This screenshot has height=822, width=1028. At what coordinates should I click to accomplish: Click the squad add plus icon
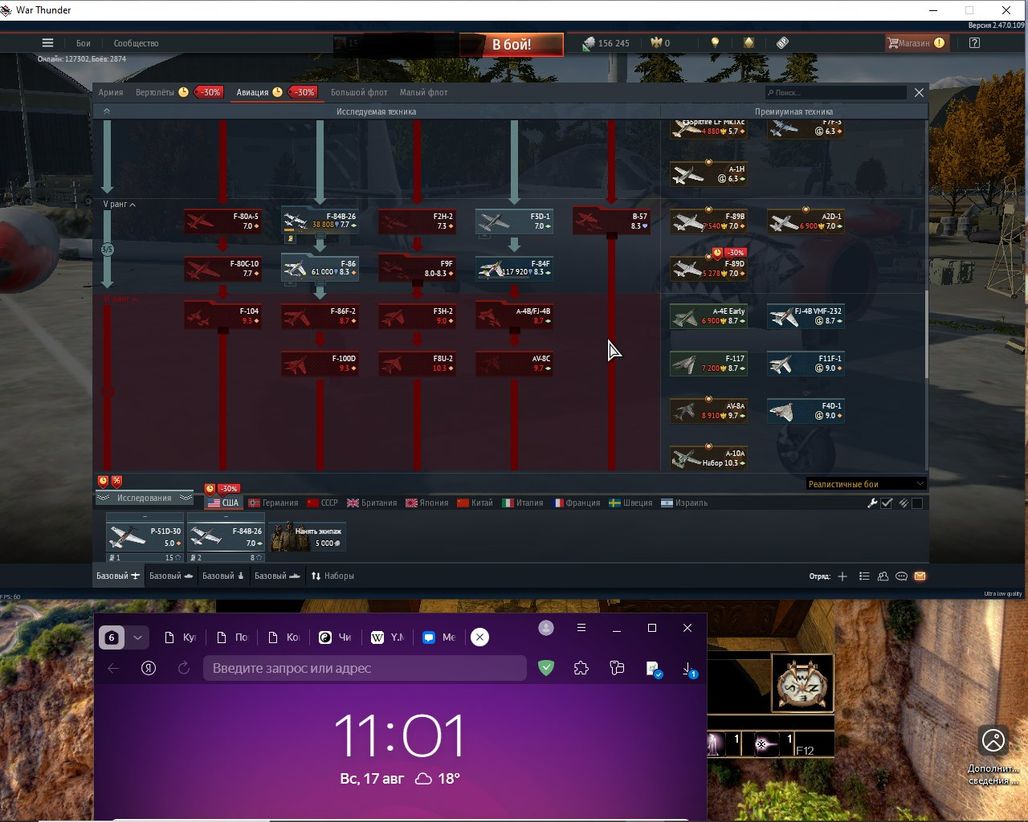click(x=842, y=576)
